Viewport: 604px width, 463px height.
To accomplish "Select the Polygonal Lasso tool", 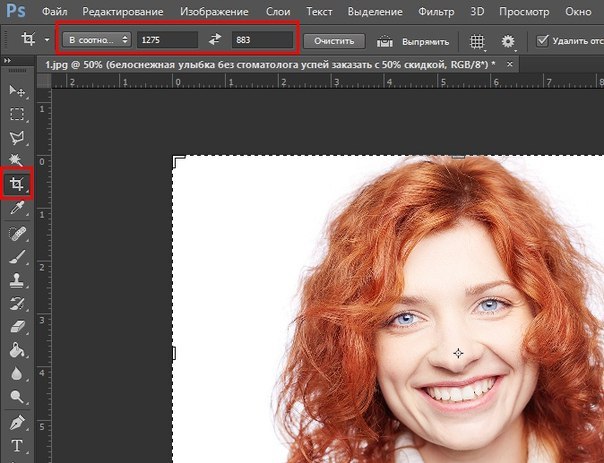I will (17, 137).
